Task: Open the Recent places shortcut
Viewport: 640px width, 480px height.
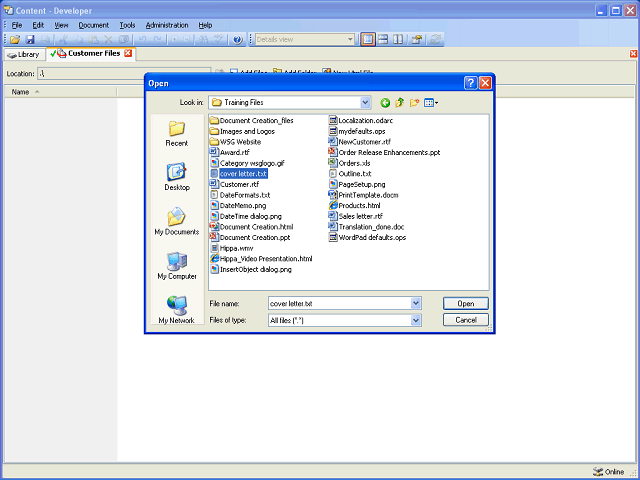Action: tap(177, 134)
